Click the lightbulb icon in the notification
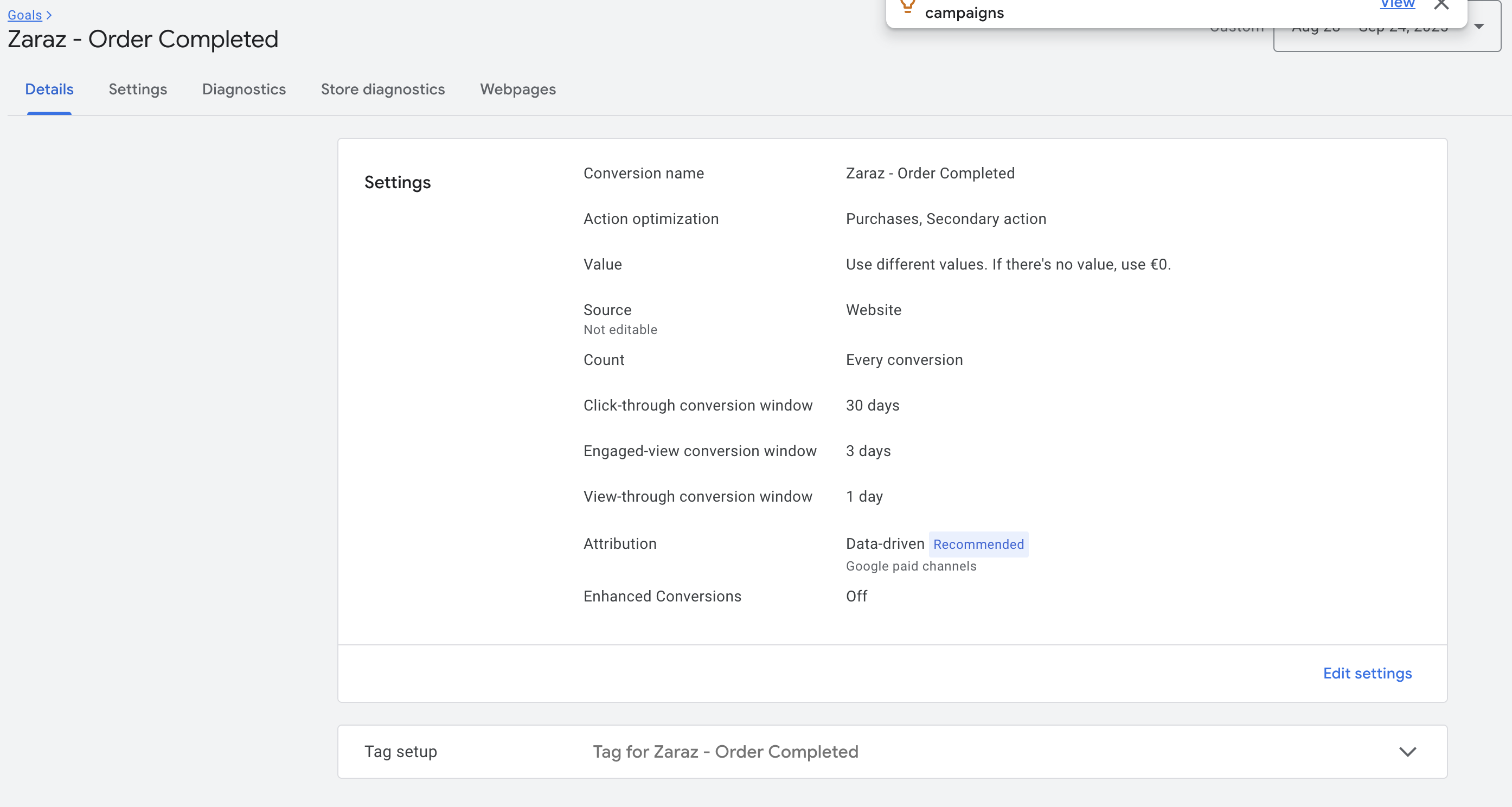Screen dimensions: 1512x807 [x=907, y=6]
